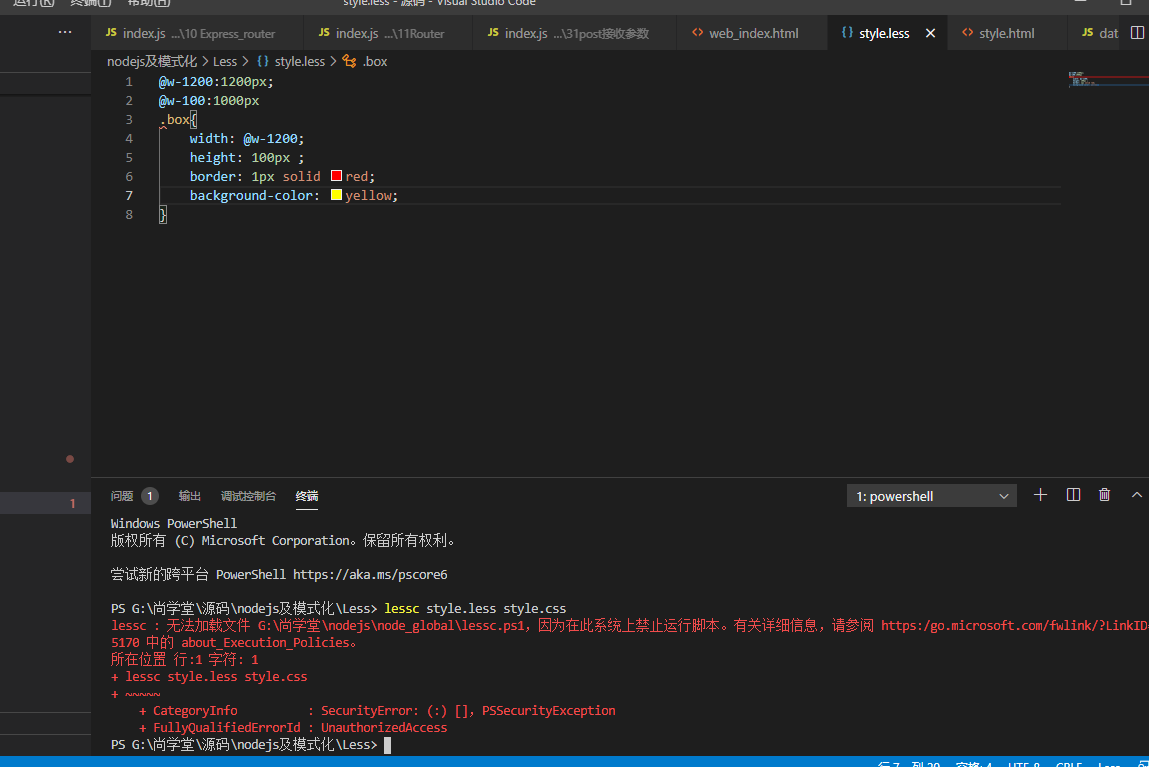Click the 'yellow' value text

pyautogui.click(x=369, y=196)
